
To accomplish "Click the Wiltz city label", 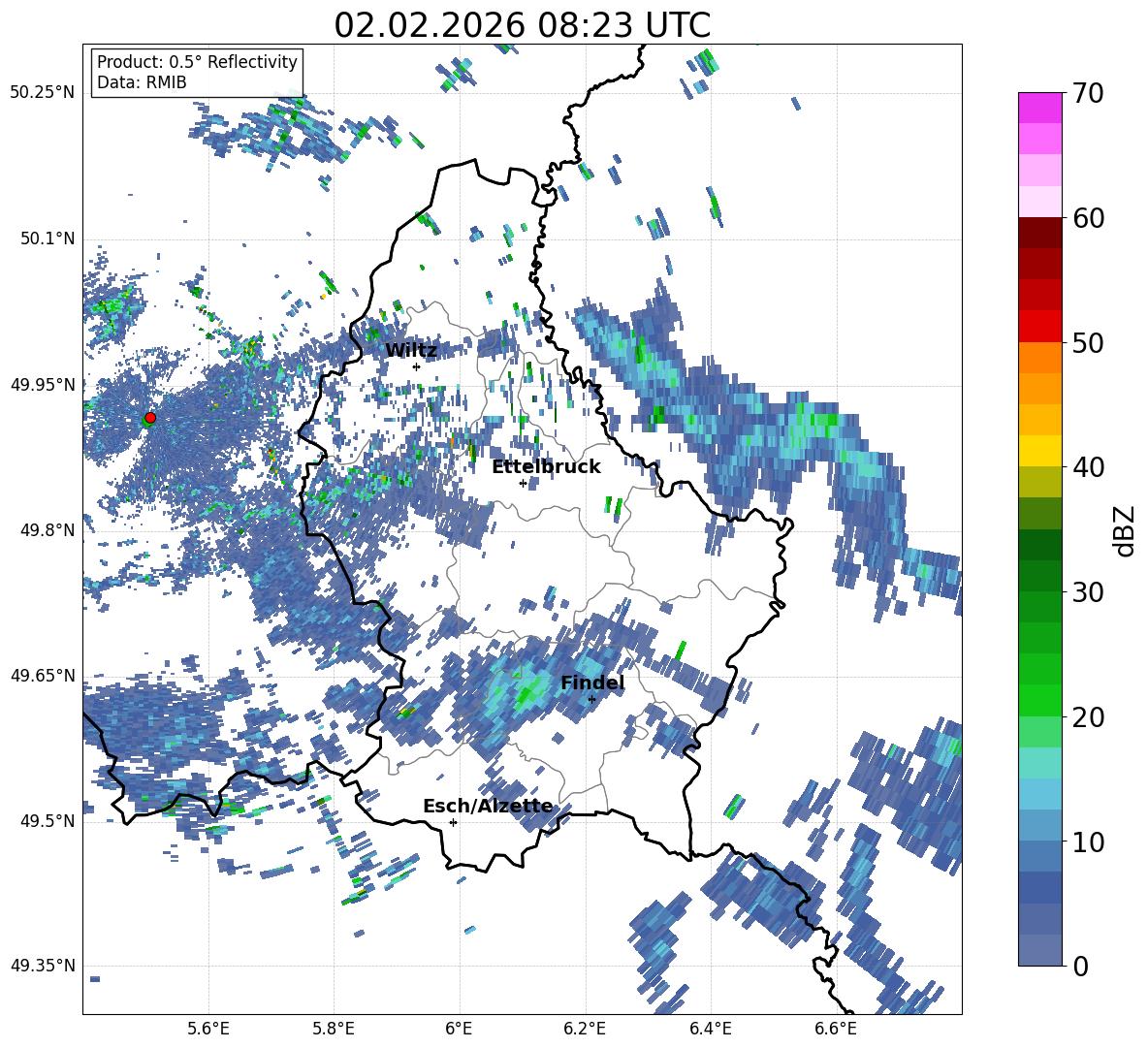I will pyautogui.click(x=411, y=351).
